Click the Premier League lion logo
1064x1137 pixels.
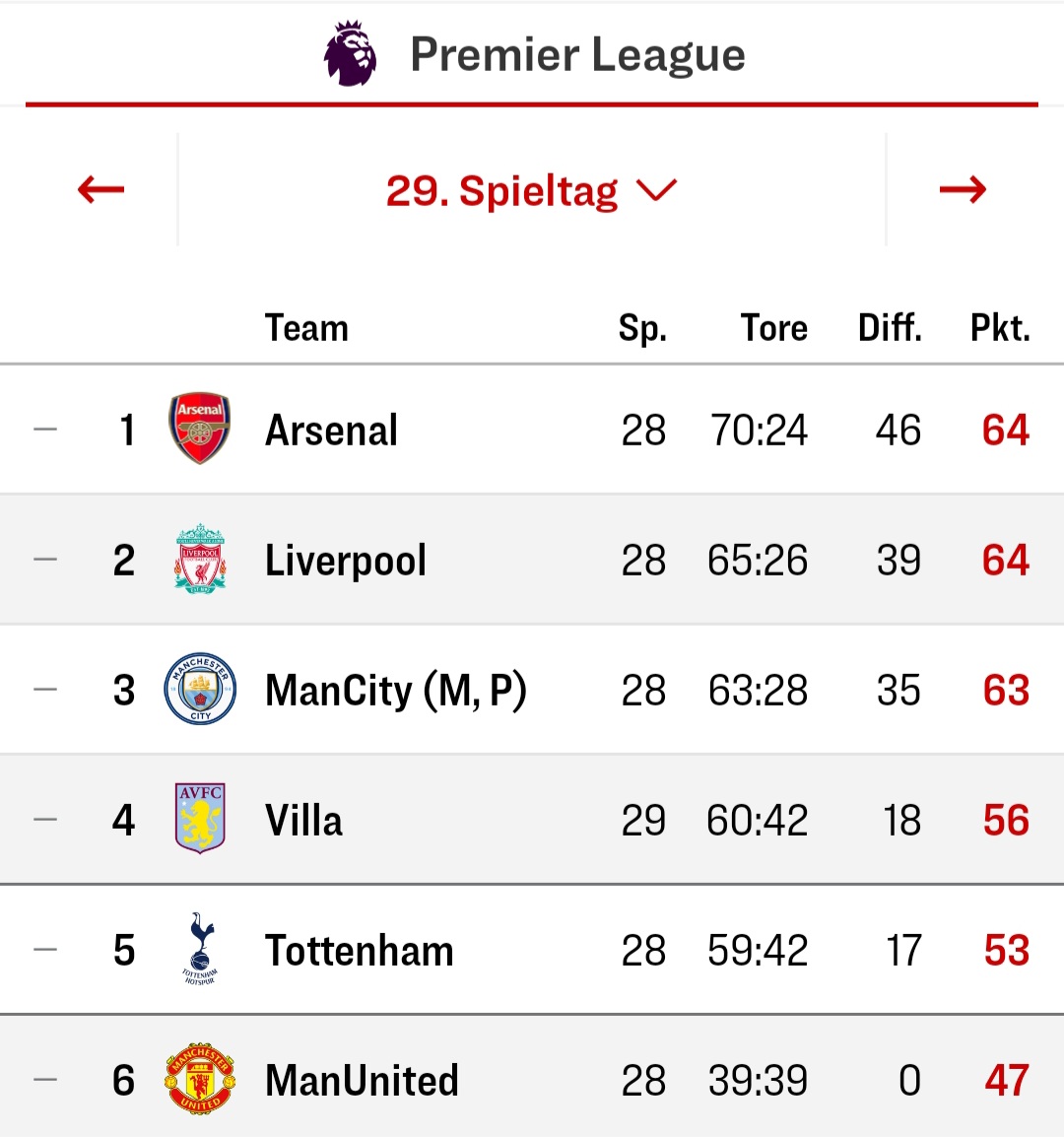pos(351,53)
